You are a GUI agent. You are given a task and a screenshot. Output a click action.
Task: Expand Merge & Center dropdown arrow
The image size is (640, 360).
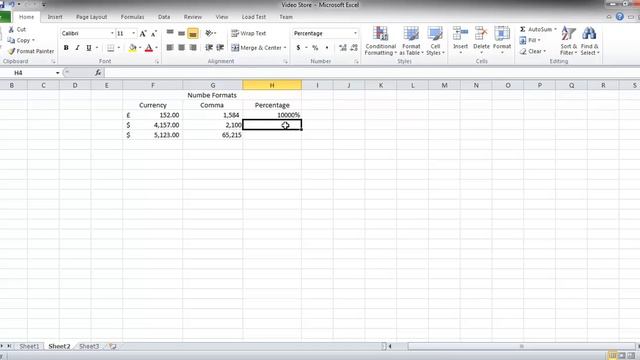click(x=285, y=48)
